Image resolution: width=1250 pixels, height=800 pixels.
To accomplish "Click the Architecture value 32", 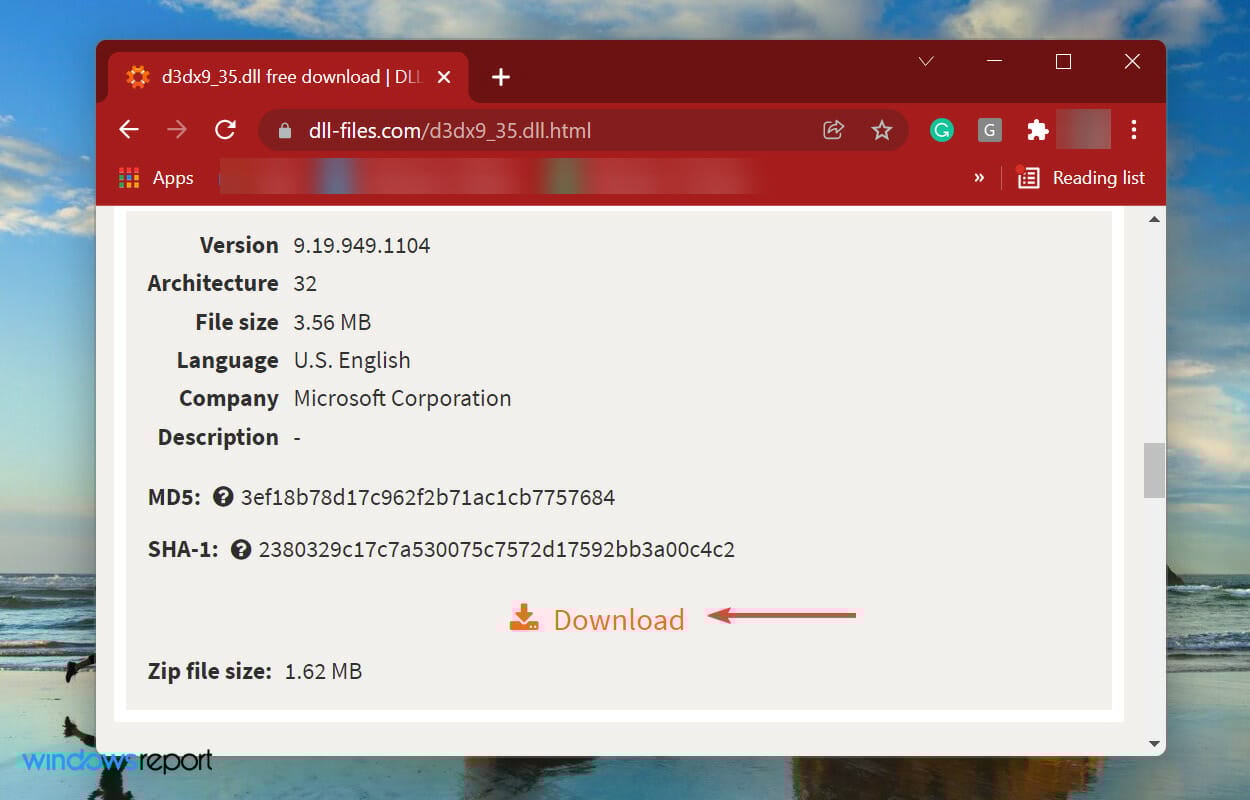I will [305, 284].
